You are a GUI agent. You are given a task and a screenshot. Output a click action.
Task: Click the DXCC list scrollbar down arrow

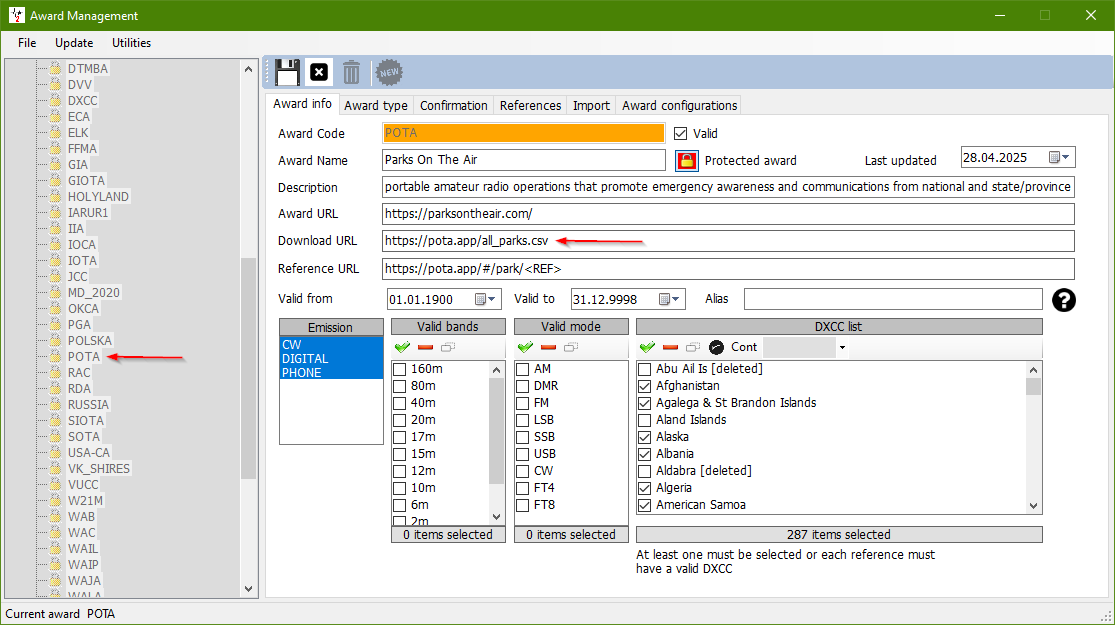click(x=1033, y=506)
